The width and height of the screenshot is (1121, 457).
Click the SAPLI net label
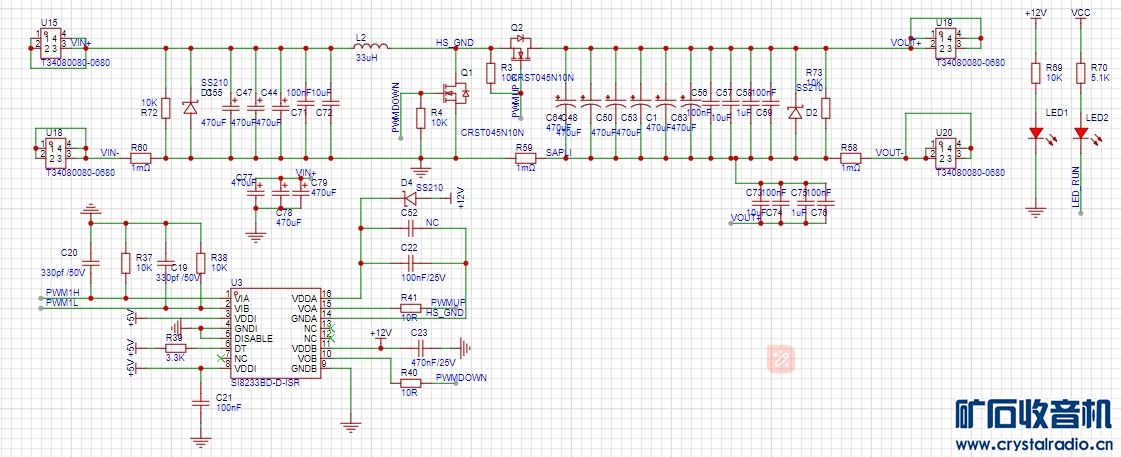pos(559,152)
